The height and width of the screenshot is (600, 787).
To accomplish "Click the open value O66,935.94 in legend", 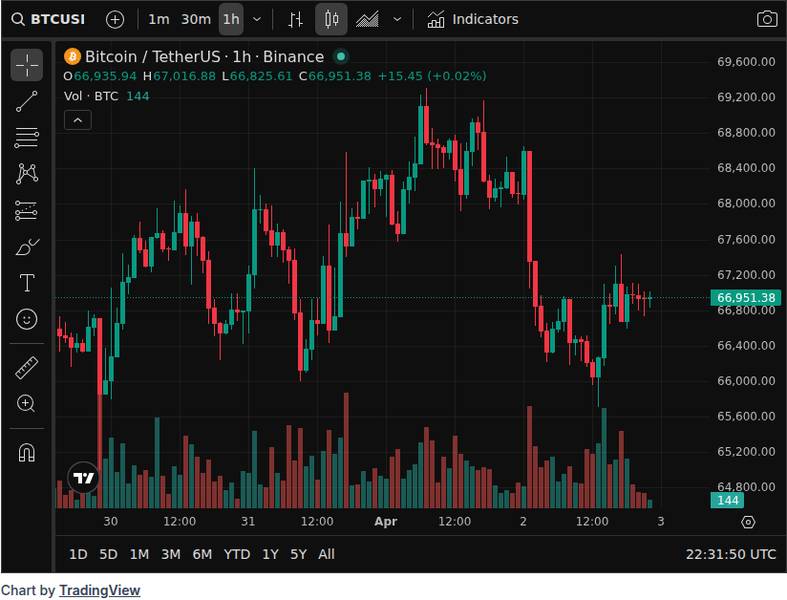I will (100, 76).
